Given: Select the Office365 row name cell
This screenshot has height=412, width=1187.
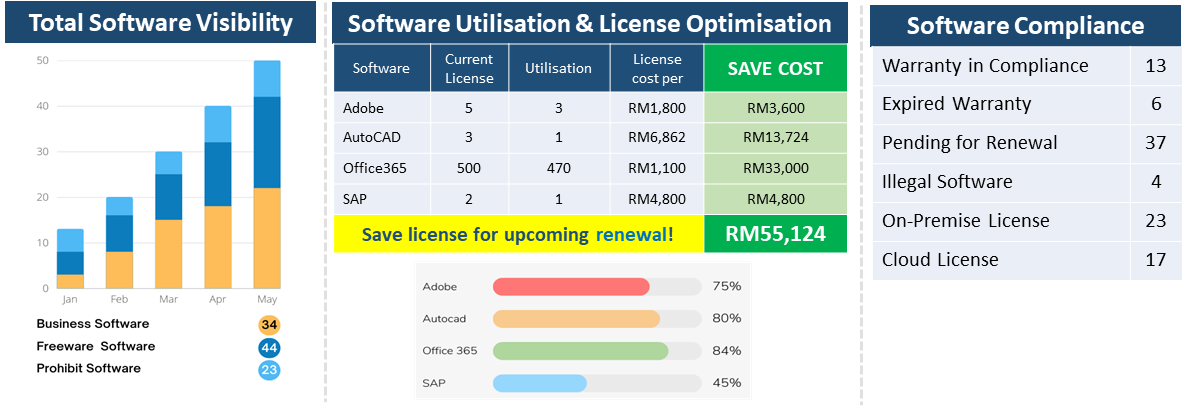Looking at the screenshot, I should point(382,168).
